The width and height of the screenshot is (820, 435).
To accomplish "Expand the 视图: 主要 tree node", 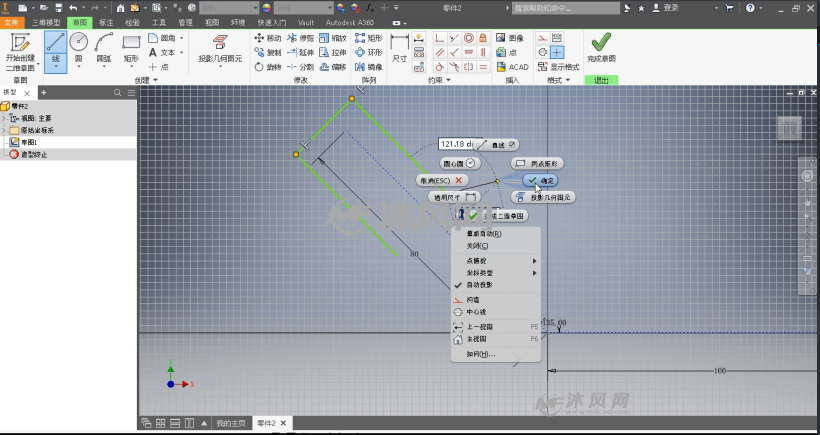I will click(x=4, y=119).
